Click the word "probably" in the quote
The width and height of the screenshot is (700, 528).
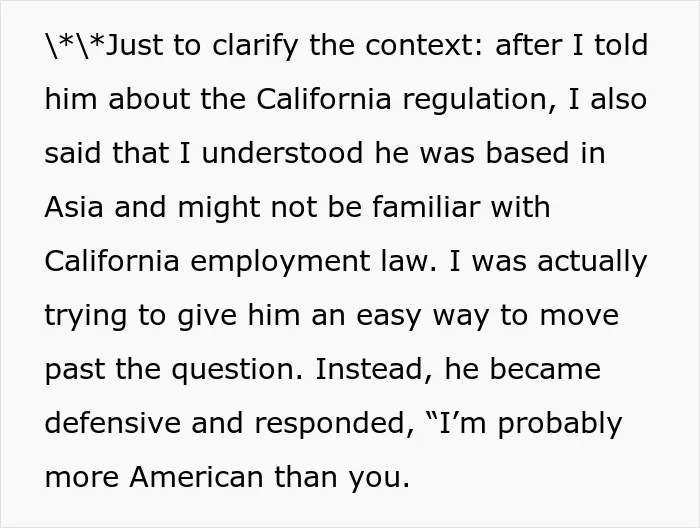560,424
